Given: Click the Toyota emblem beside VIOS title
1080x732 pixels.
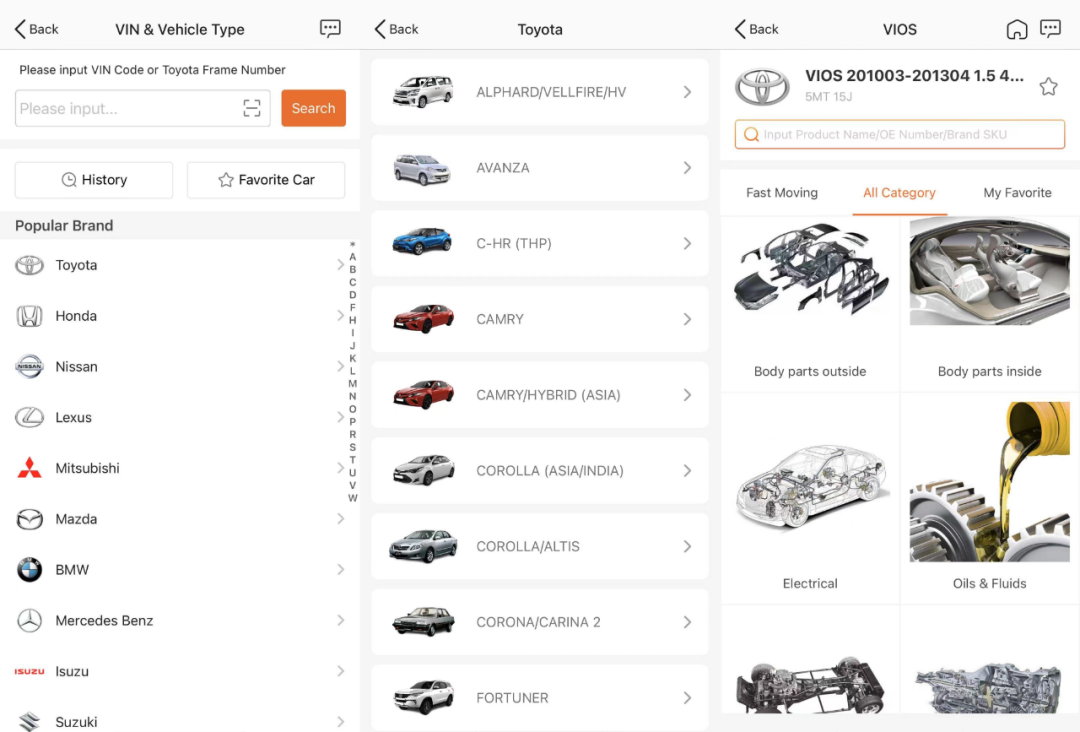Looking at the screenshot, I should [762, 87].
